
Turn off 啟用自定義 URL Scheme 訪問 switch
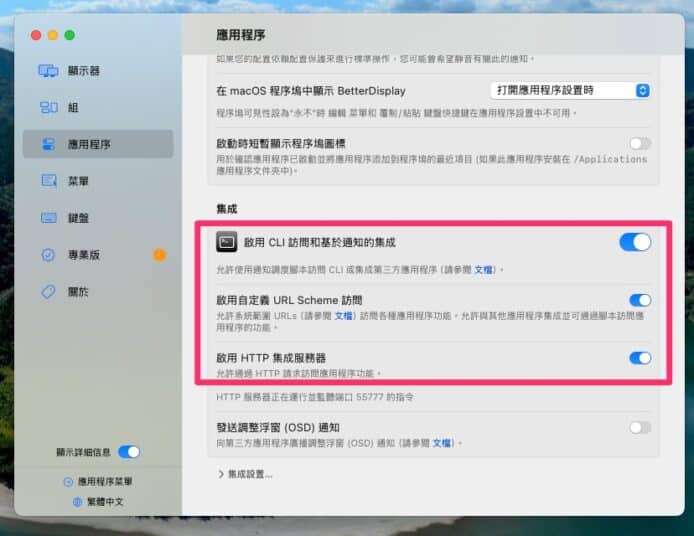click(639, 300)
